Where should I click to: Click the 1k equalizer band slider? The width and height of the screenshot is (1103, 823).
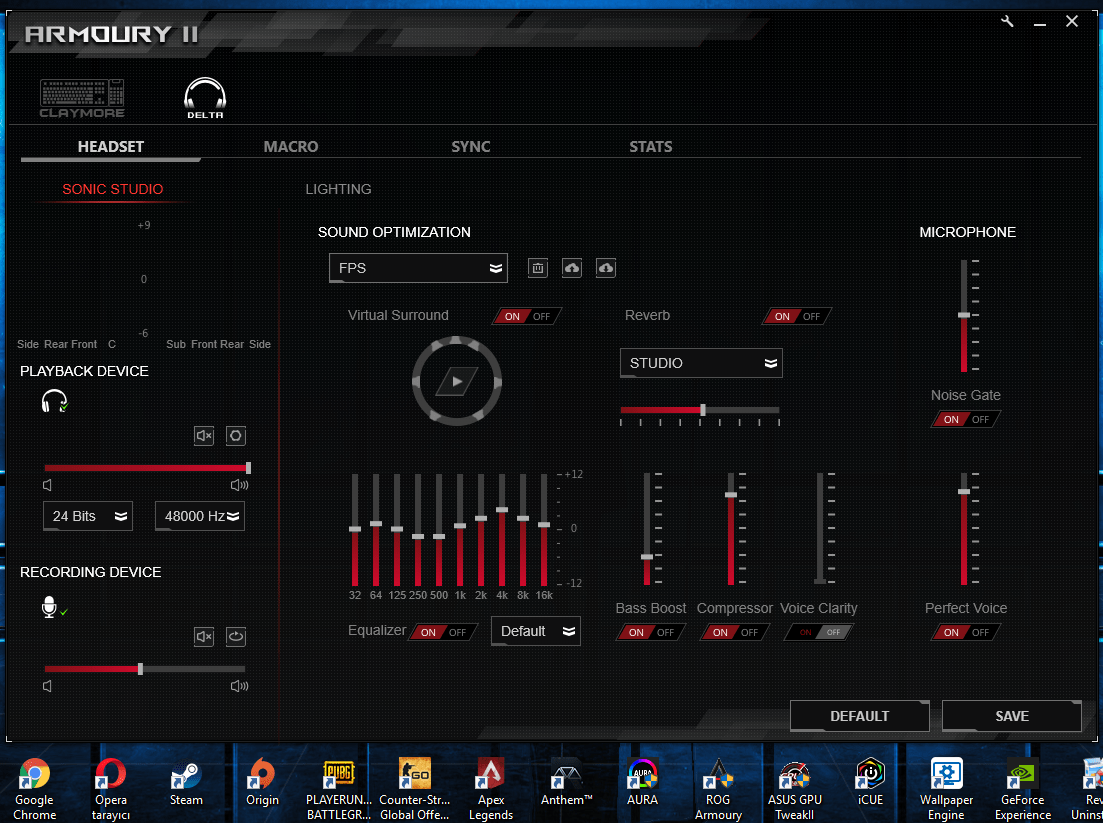tap(460, 530)
